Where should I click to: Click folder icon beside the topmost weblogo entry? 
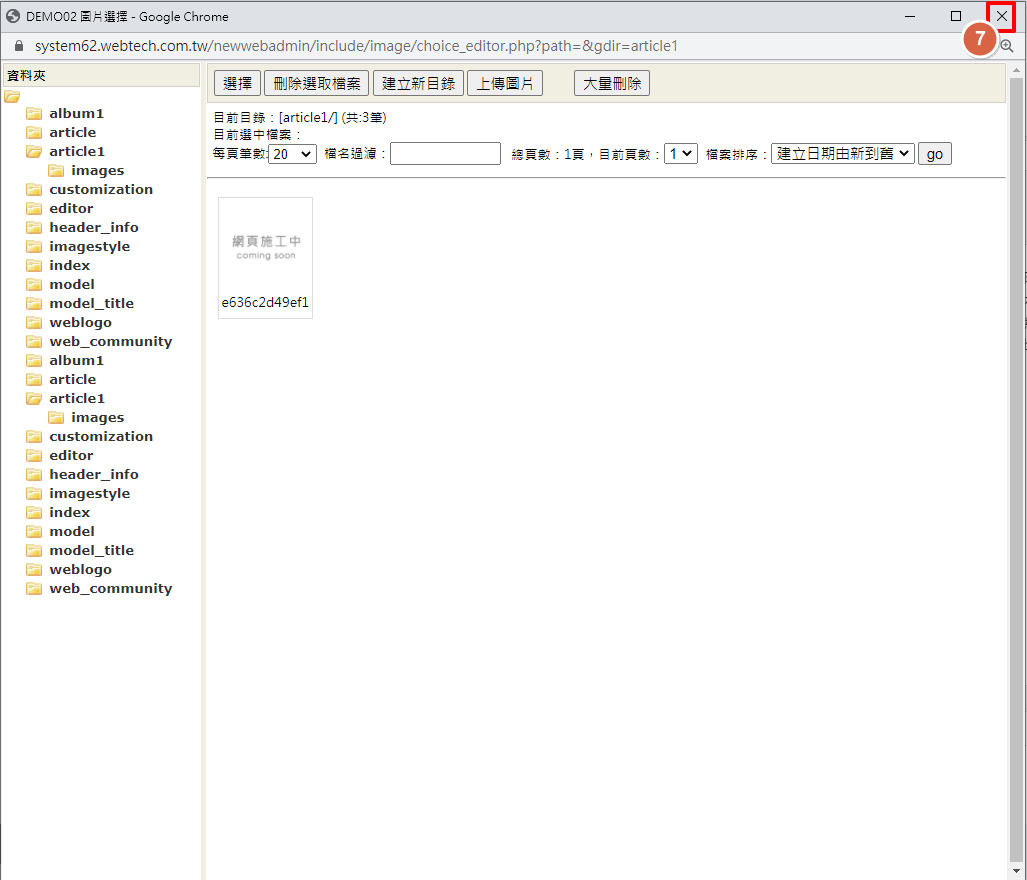pos(34,323)
